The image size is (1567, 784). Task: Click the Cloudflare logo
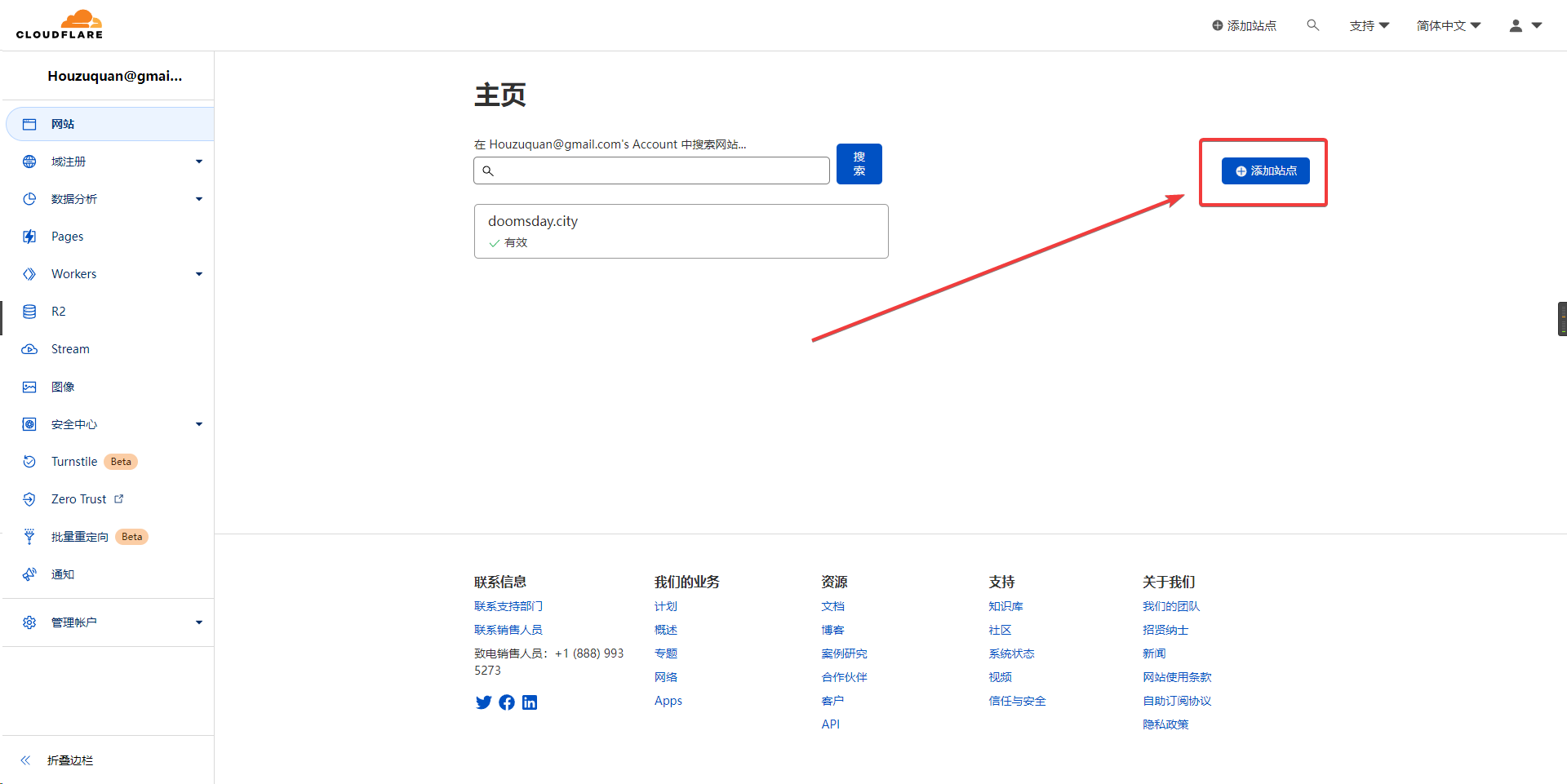(60, 24)
